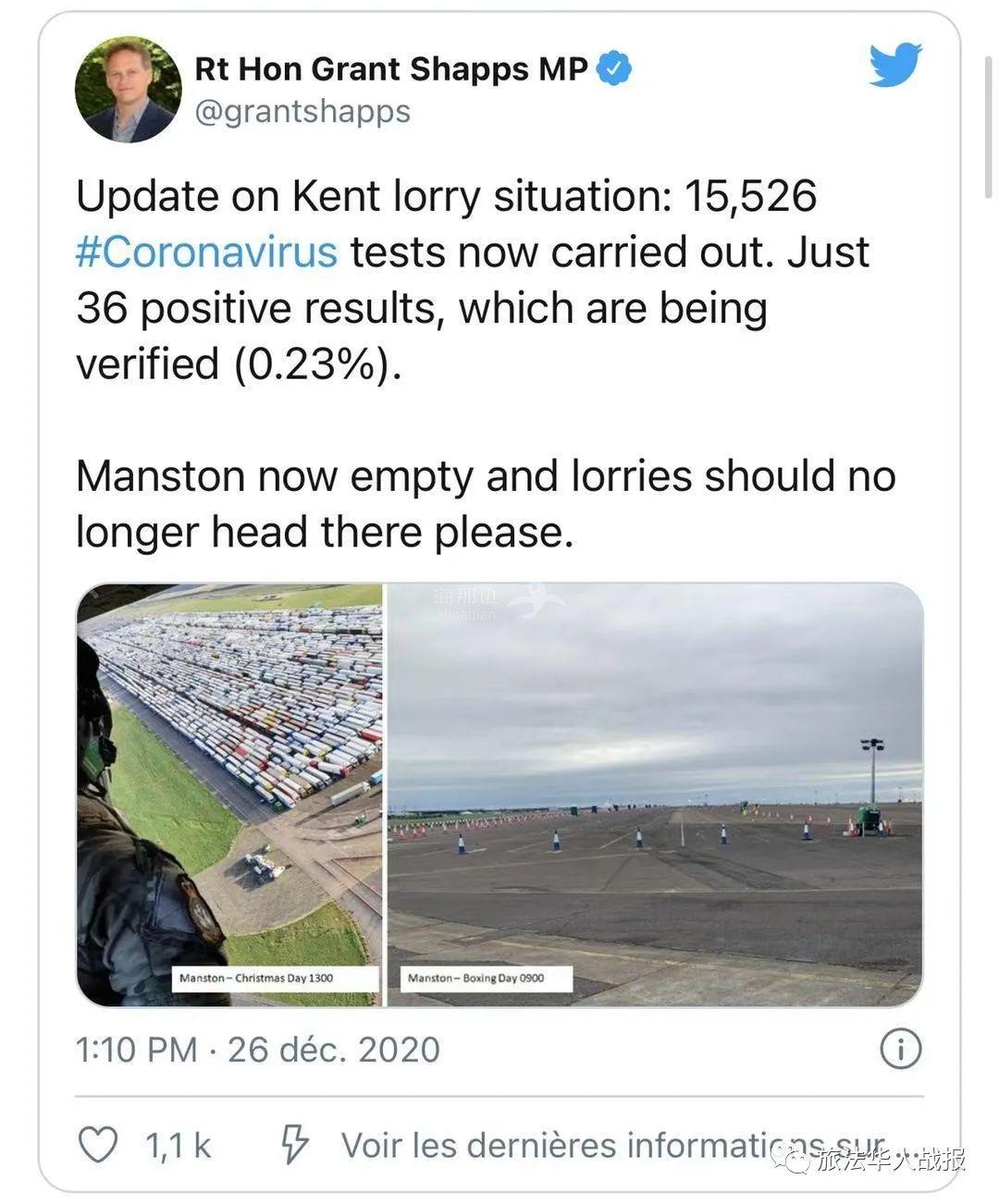Click the Twitter bird logo

click(x=894, y=67)
